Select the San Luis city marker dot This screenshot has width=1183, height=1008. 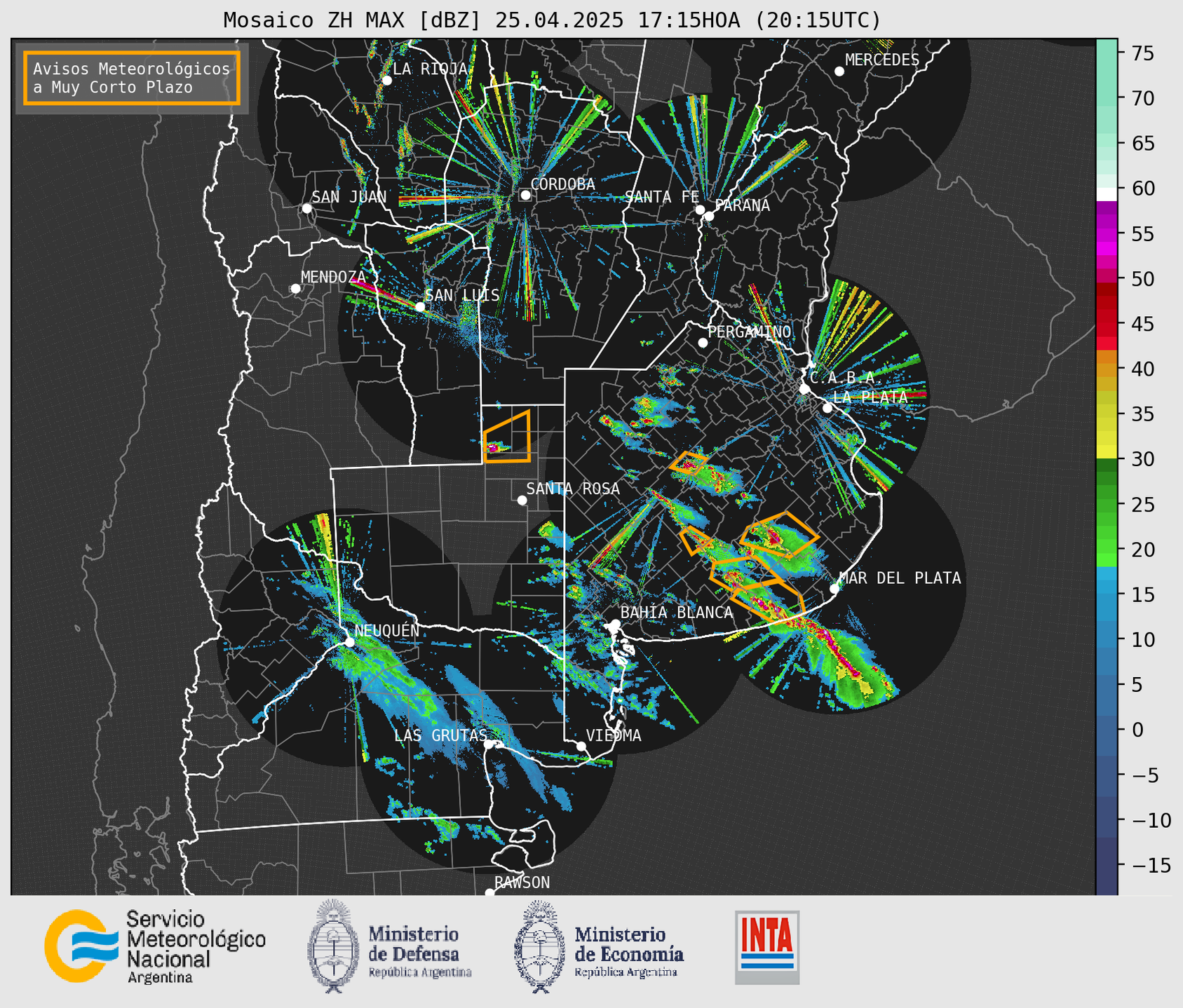click(420, 306)
